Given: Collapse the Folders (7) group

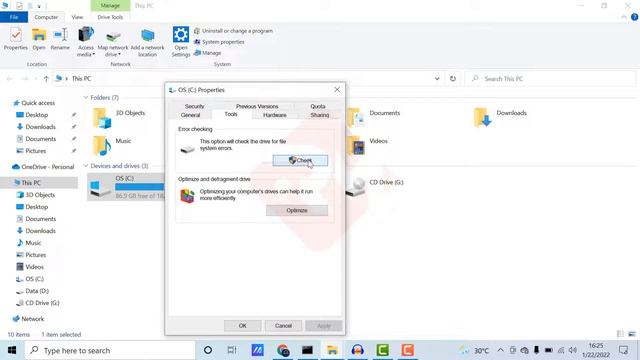Looking at the screenshot, I should coord(86,98).
